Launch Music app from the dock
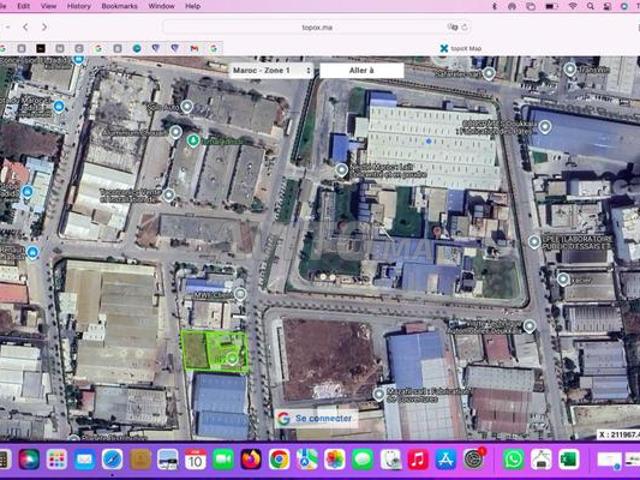The width and height of the screenshot is (640, 480). [x=418, y=459]
